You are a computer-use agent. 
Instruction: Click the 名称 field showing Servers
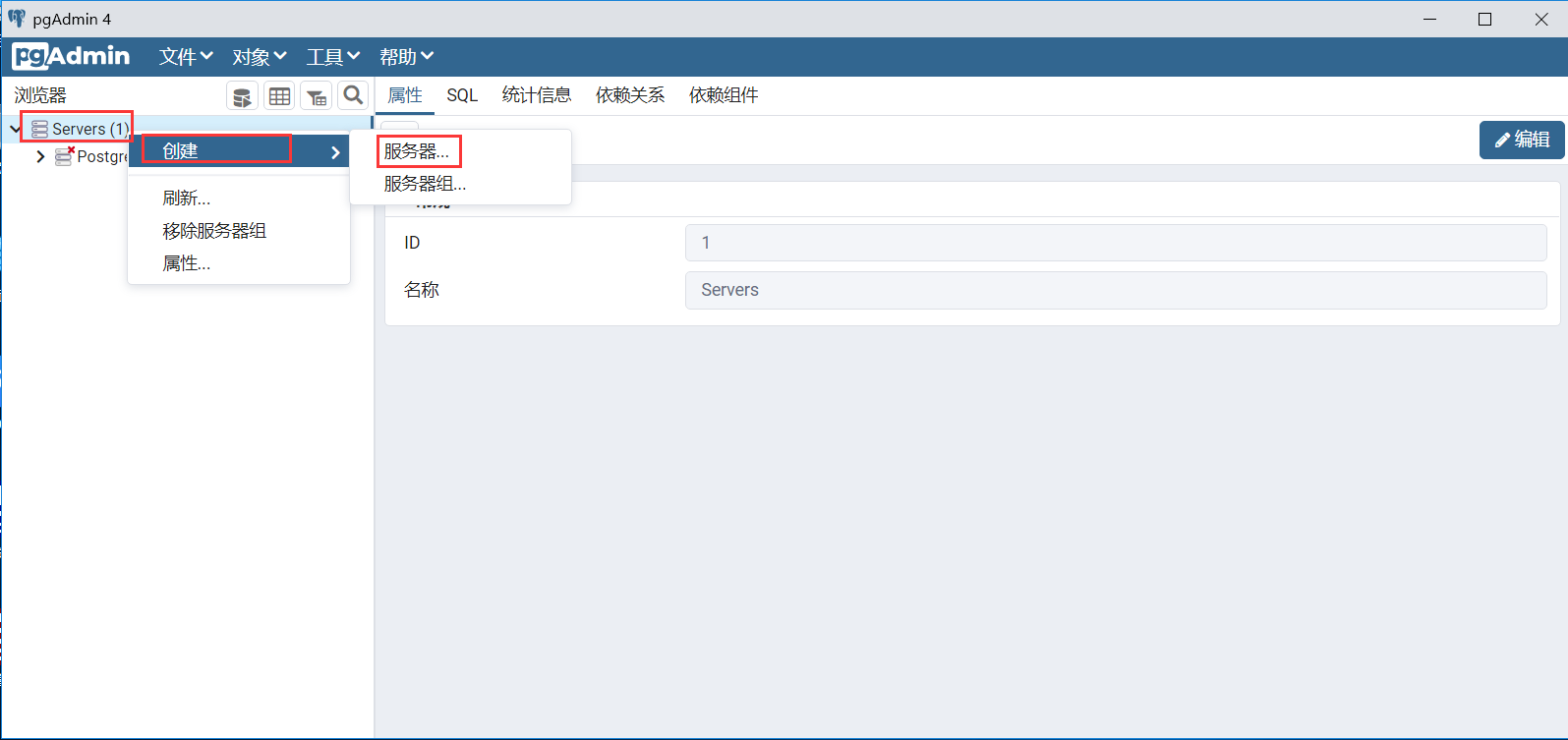pyautogui.click(x=1116, y=290)
